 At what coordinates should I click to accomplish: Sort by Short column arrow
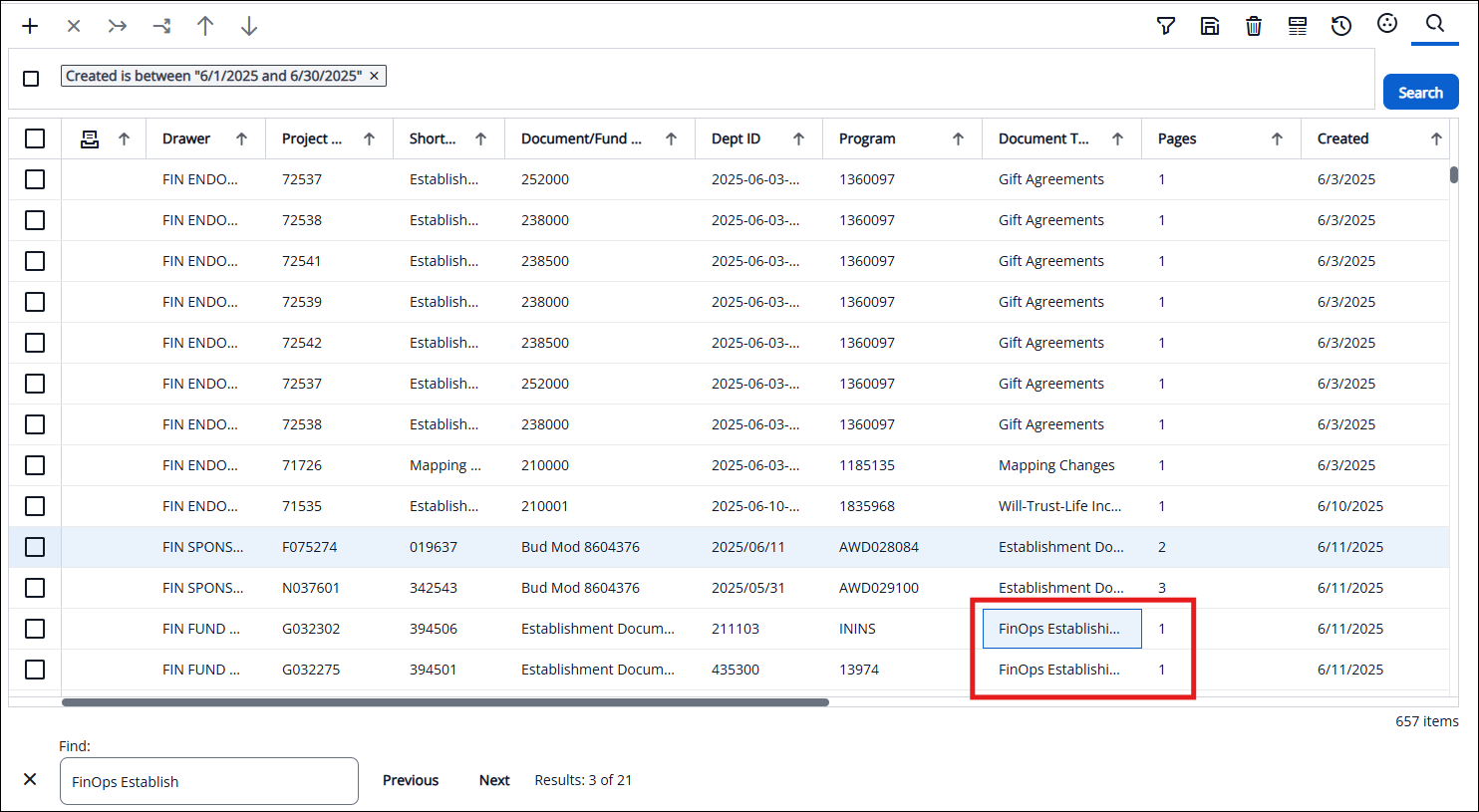(x=480, y=139)
